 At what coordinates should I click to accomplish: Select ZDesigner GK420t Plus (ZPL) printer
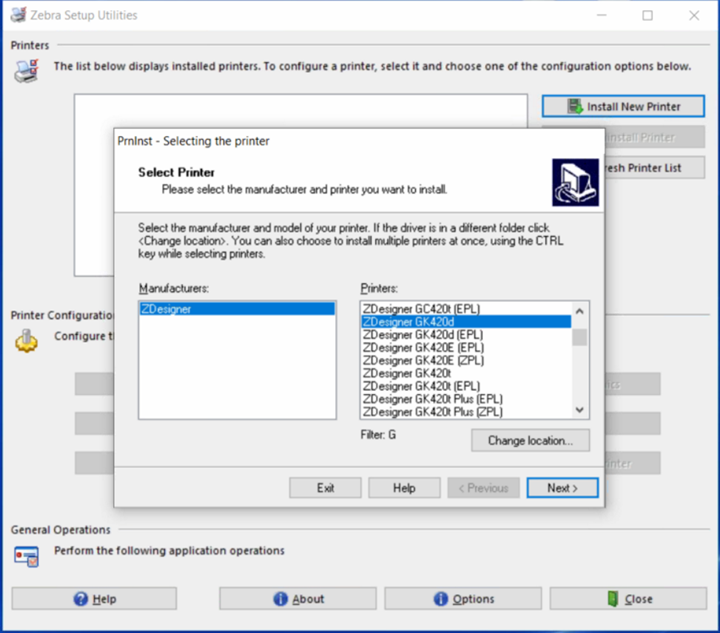click(466, 412)
